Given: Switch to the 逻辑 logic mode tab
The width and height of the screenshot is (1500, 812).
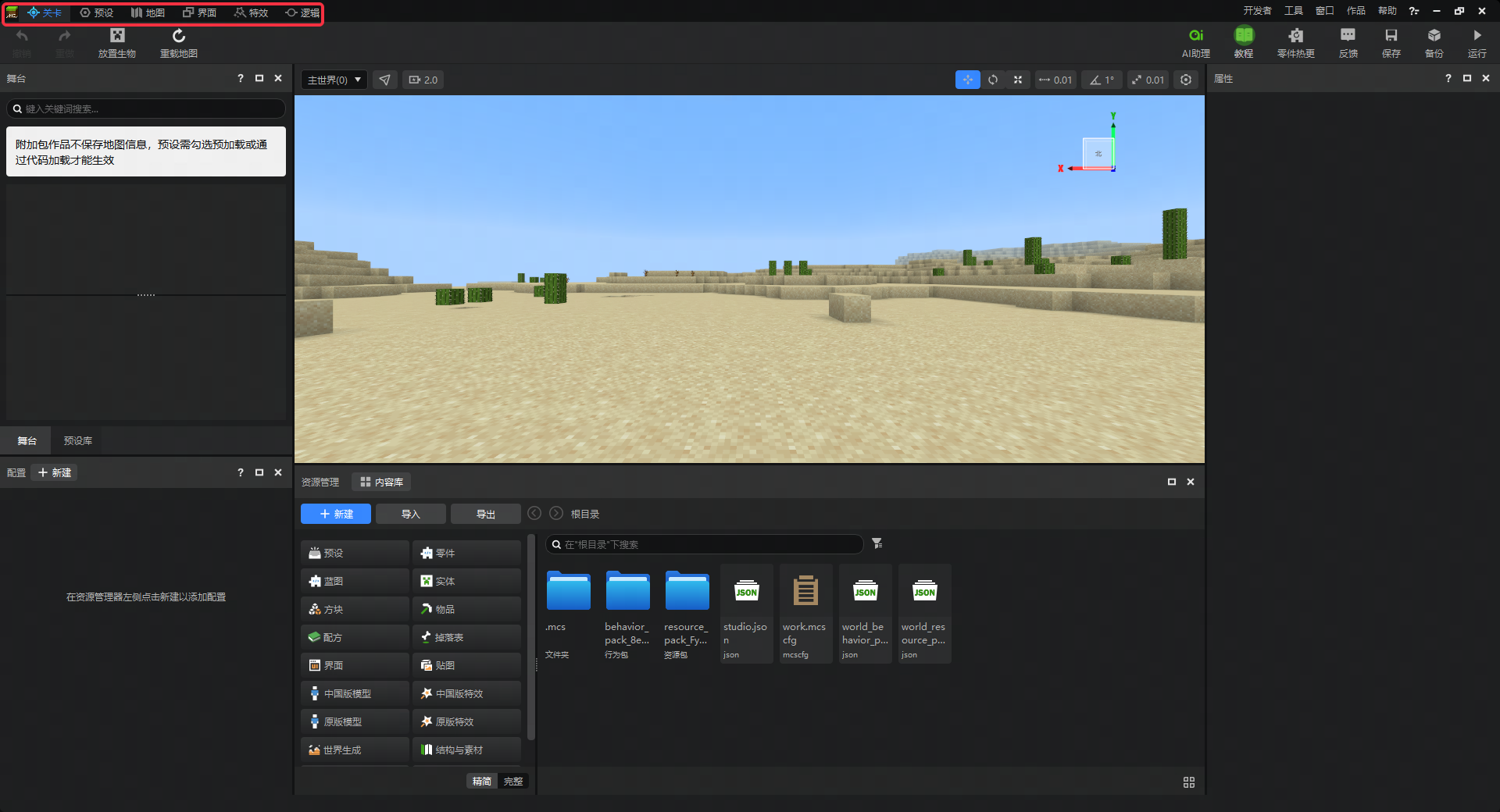Looking at the screenshot, I should click(302, 12).
